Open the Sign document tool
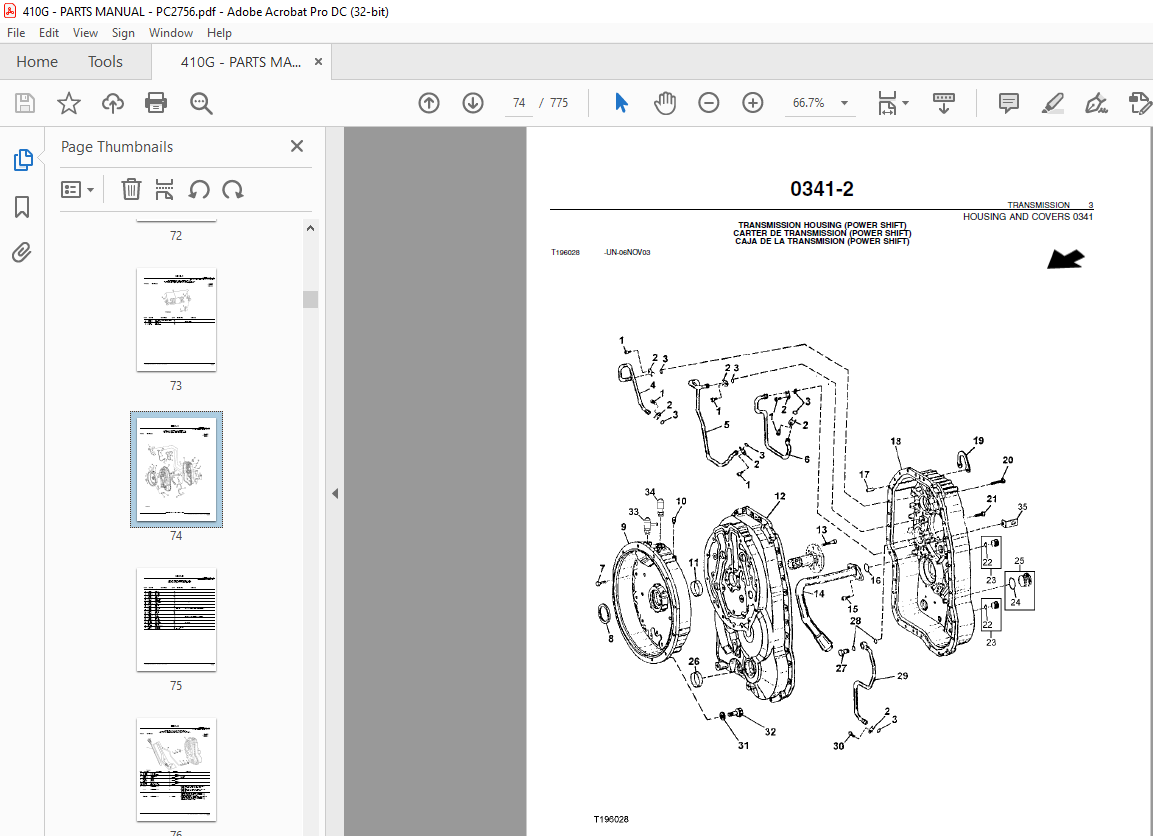1153x836 pixels. [x=1096, y=103]
